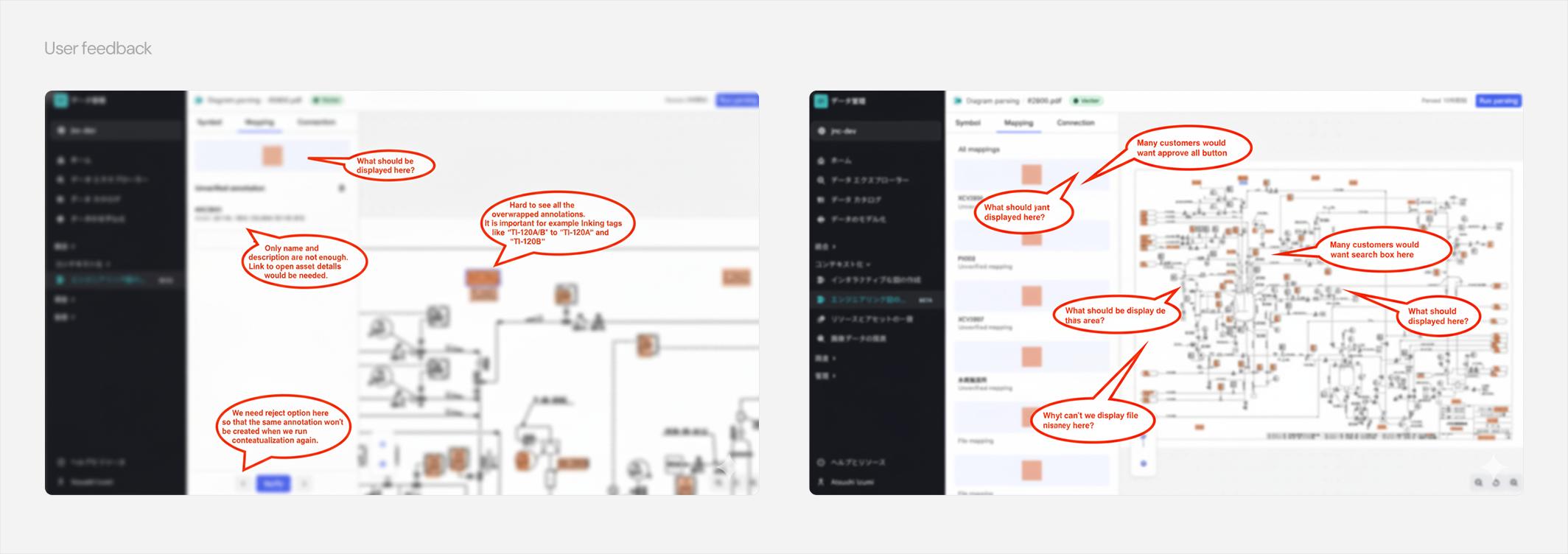
Task: Click the All mappings heading in right mockup
Action: (x=979, y=150)
